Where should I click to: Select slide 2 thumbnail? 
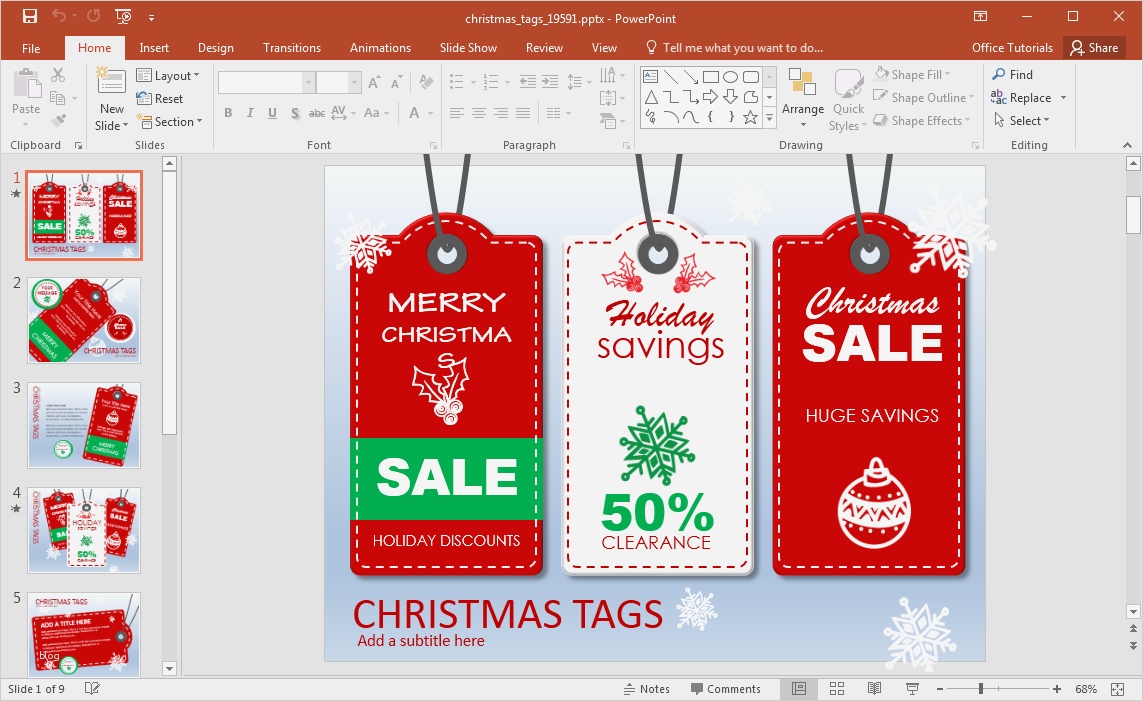pyautogui.click(x=84, y=320)
